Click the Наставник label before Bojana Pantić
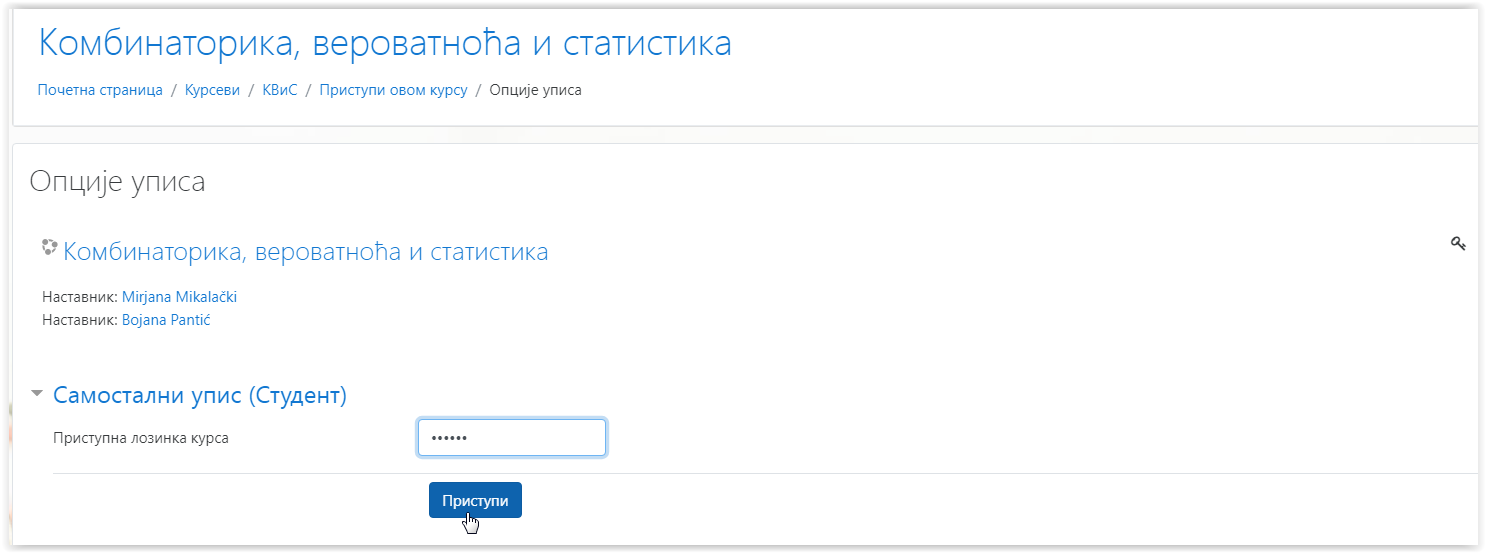This screenshot has height=553, width=1486. (80, 320)
